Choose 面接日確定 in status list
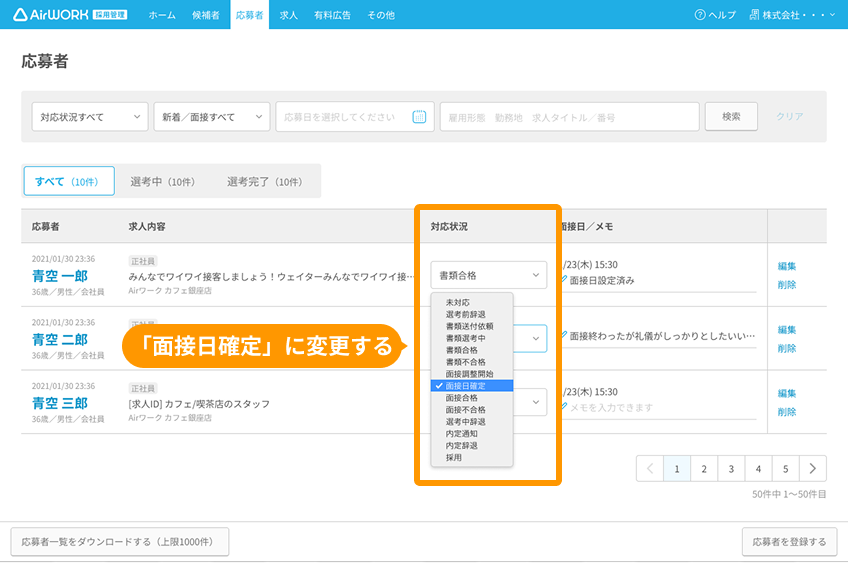Screen dimensions: 848x563 click(472, 386)
